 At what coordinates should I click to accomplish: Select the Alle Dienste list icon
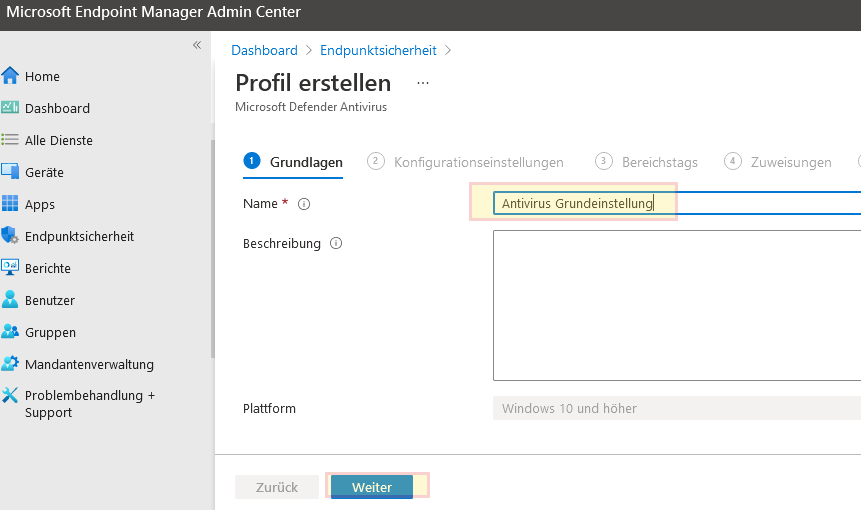(11, 140)
